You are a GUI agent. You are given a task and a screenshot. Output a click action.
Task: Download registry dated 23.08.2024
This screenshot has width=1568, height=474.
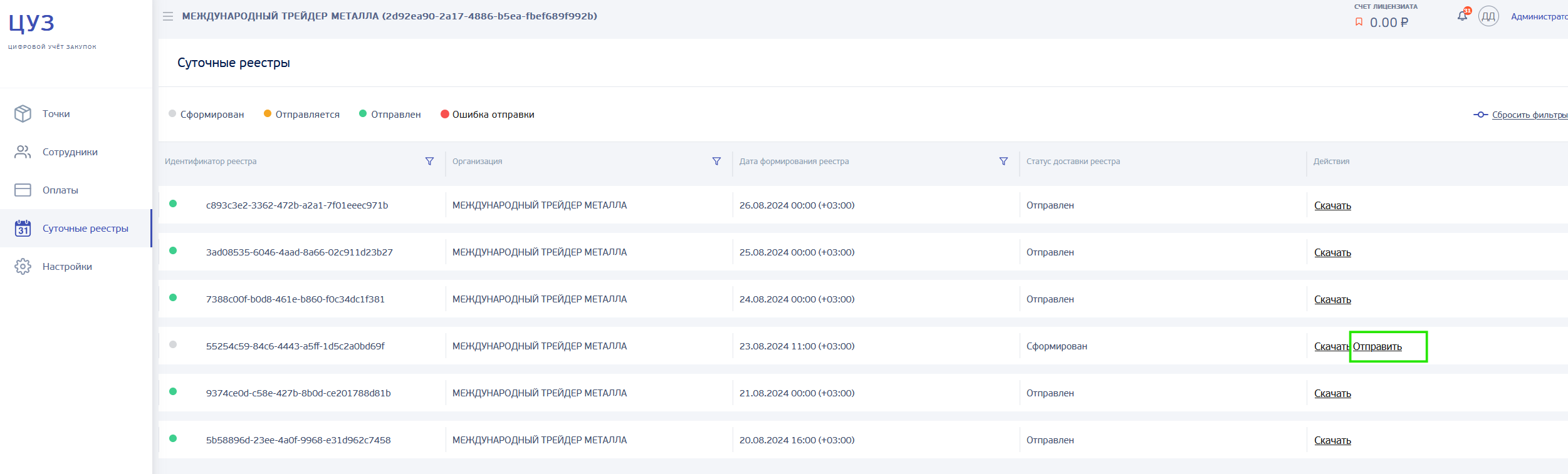(1332, 346)
